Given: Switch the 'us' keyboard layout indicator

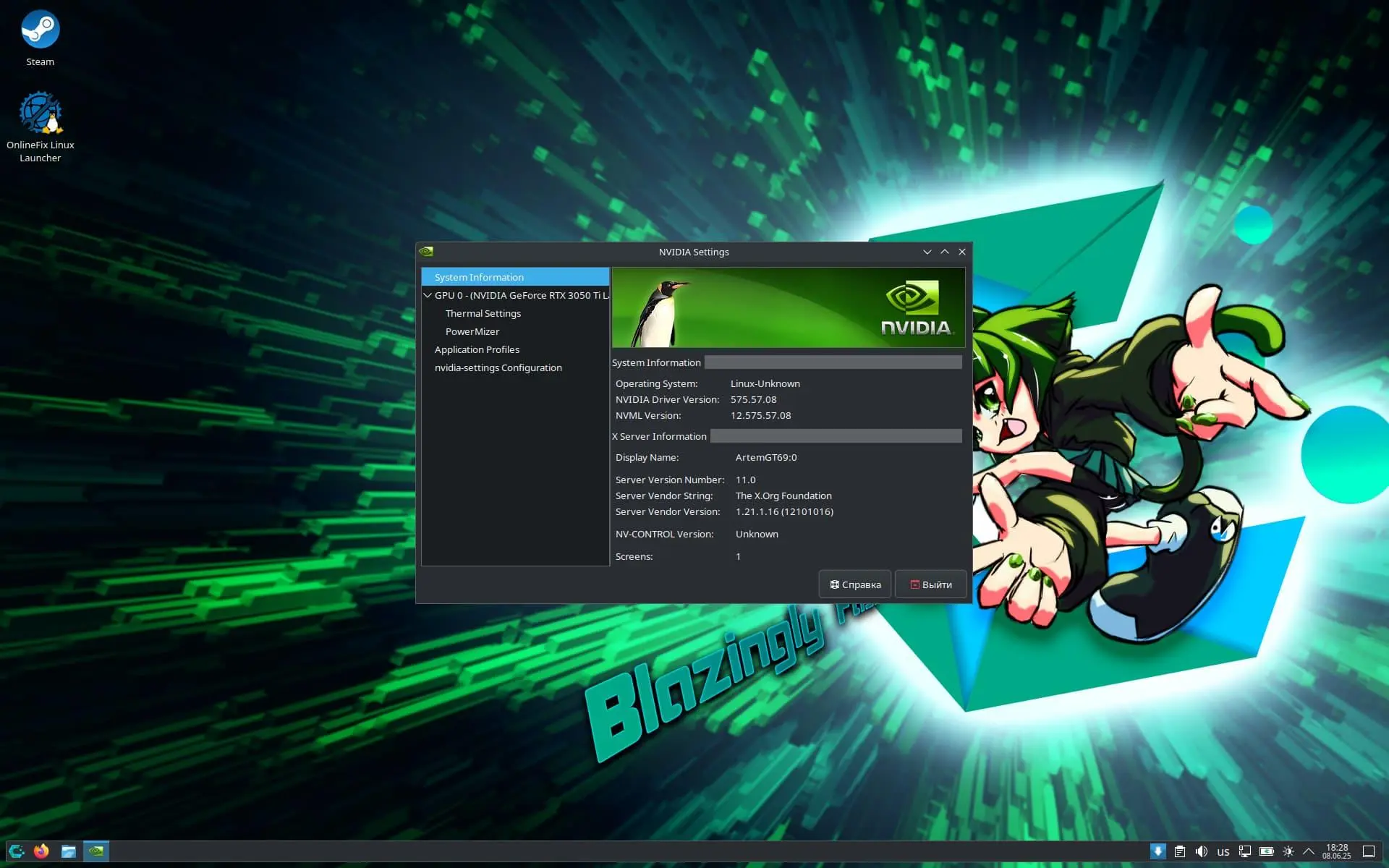Looking at the screenshot, I should click(x=1223, y=851).
